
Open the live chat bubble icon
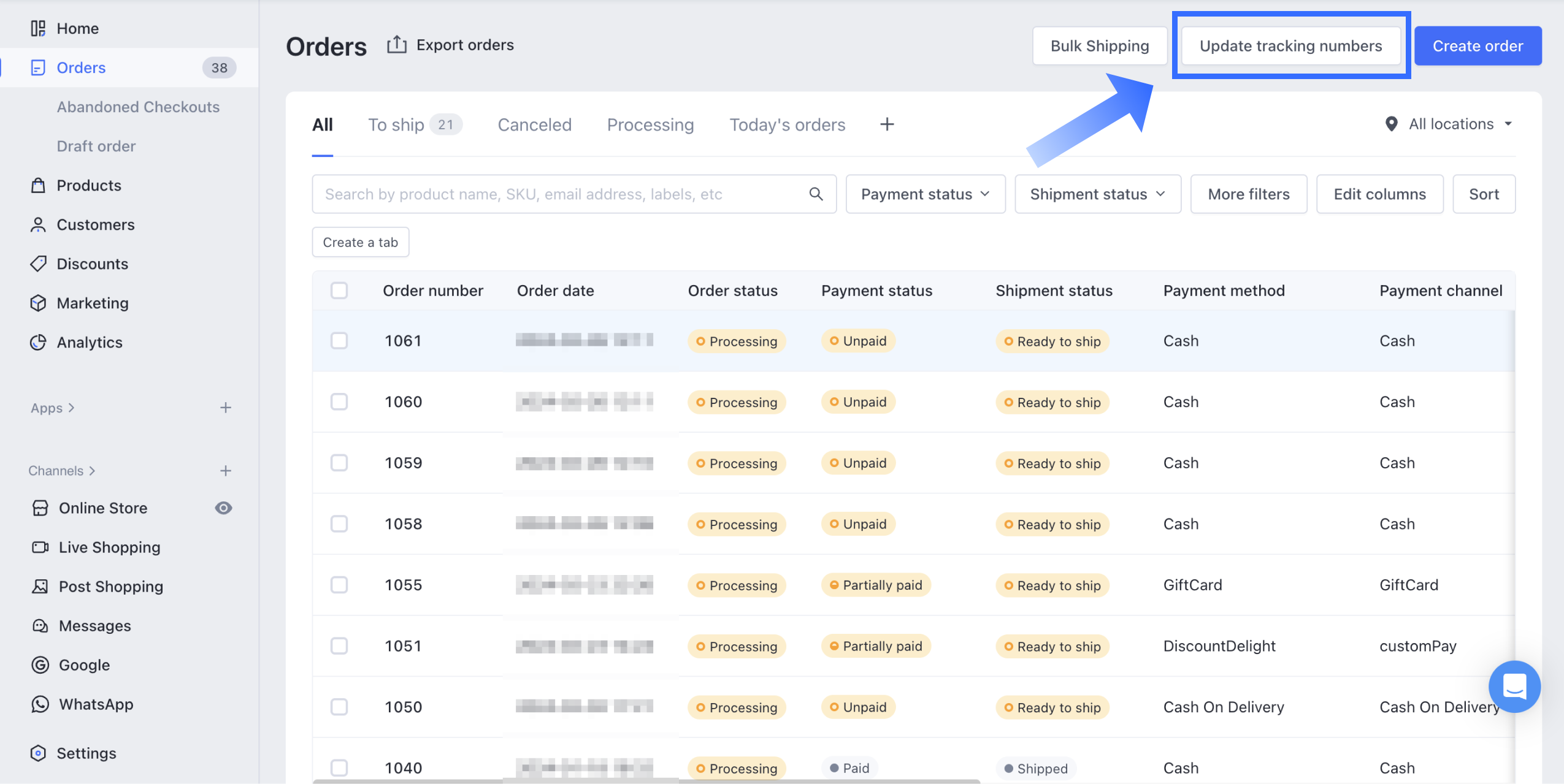[x=1514, y=686]
